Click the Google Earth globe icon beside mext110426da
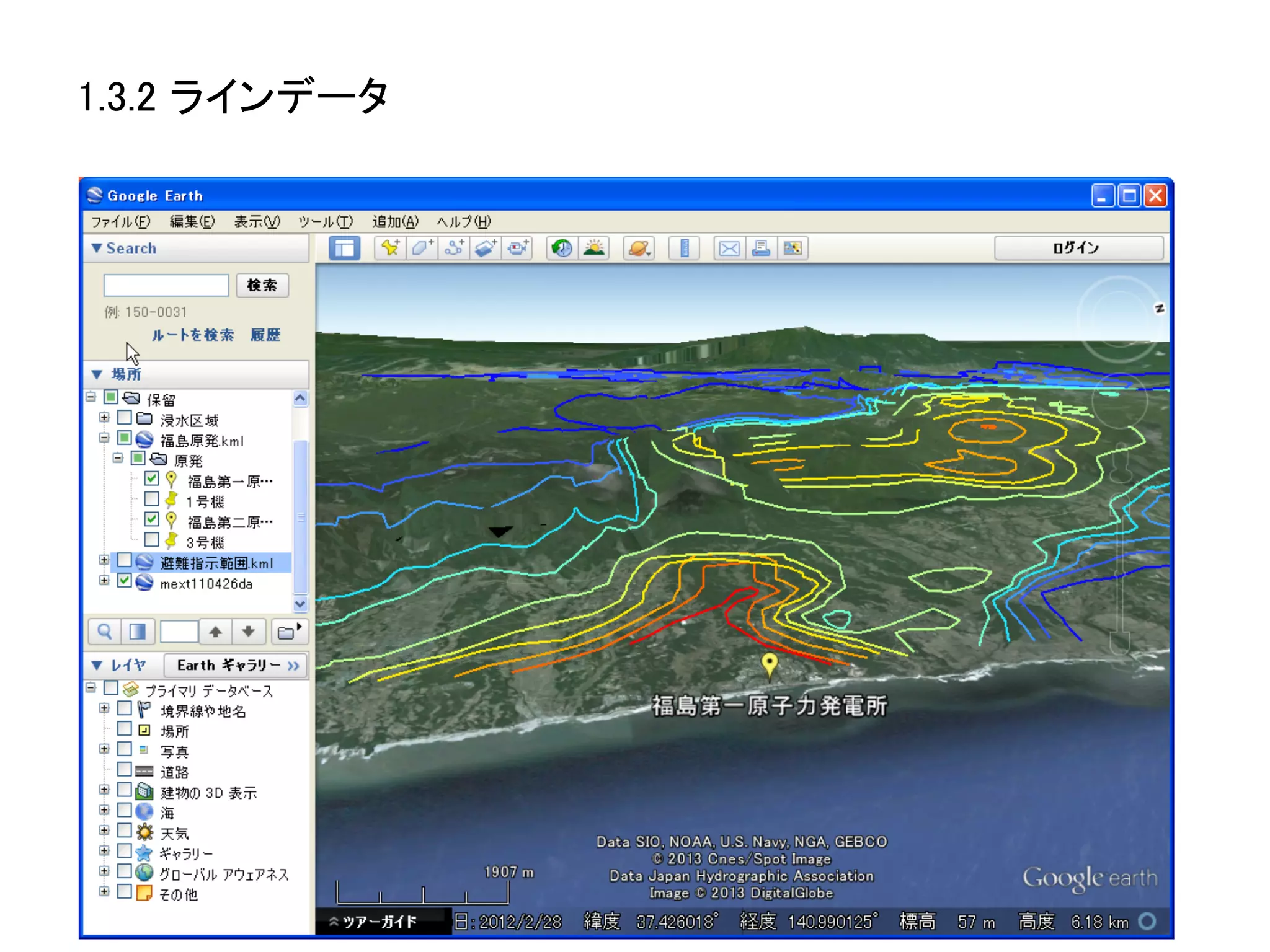The height and width of the screenshot is (952, 1270). coord(144,583)
